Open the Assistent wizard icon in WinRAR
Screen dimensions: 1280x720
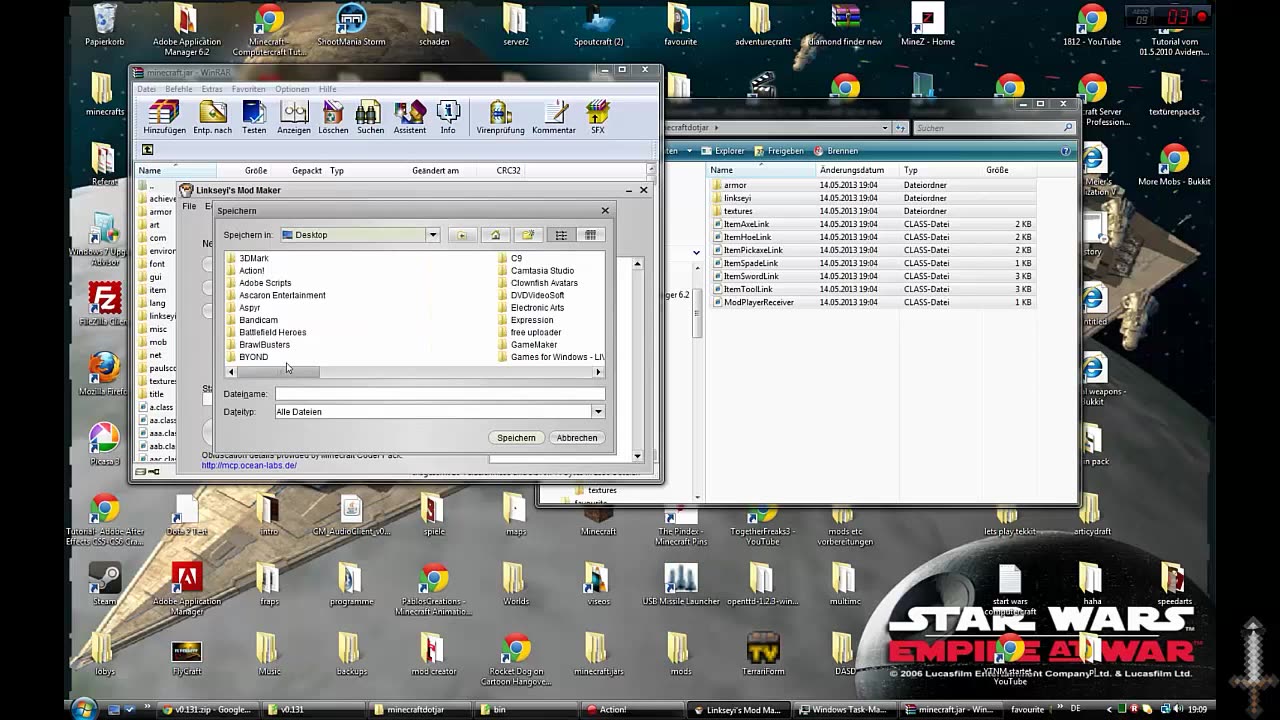tap(410, 117)
